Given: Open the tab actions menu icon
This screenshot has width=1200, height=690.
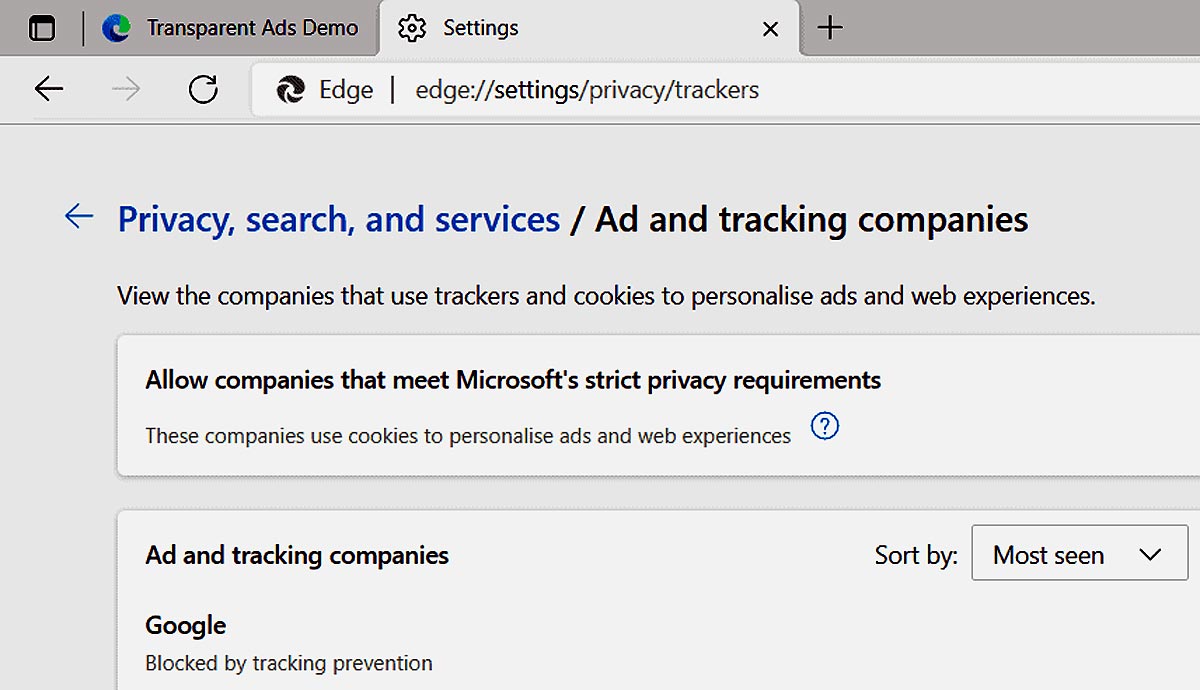Looking at the screenshot, I should tap(42, 29).
